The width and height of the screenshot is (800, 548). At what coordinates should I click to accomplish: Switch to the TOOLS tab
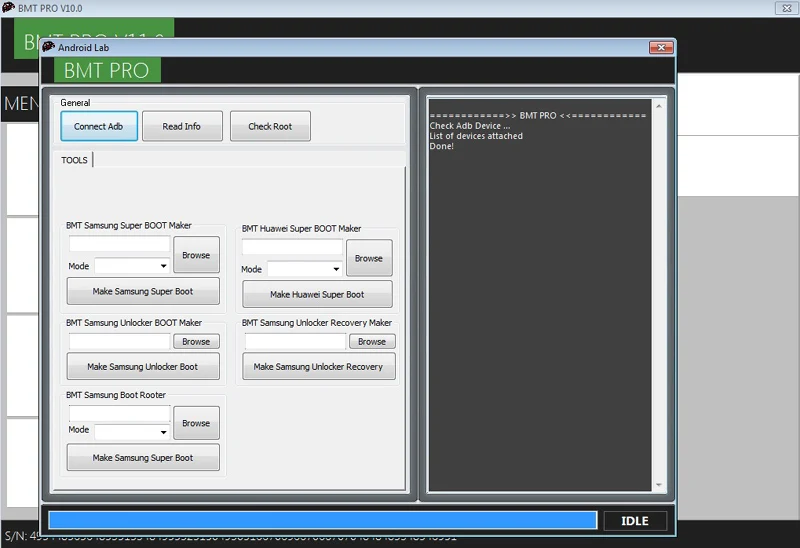pos(74,160)
